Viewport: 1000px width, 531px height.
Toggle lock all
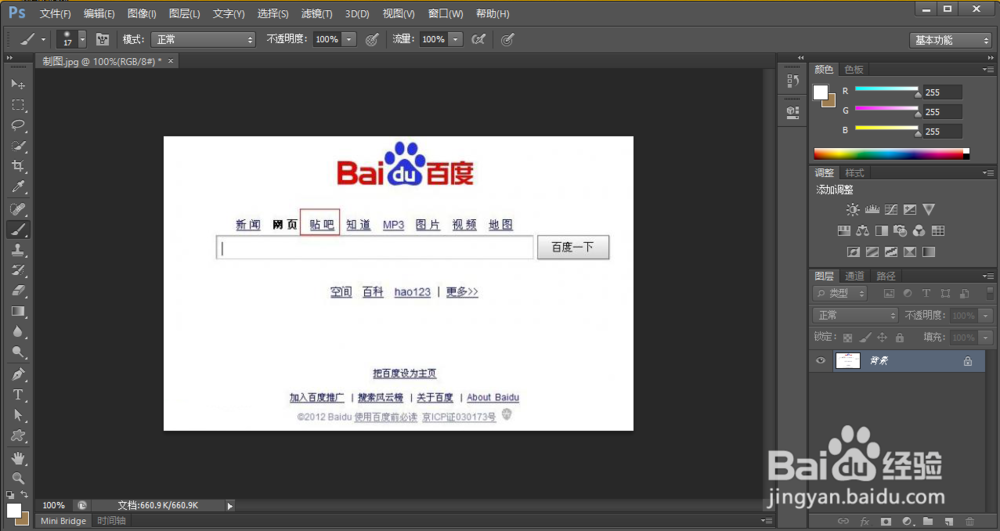click(899, 338)
